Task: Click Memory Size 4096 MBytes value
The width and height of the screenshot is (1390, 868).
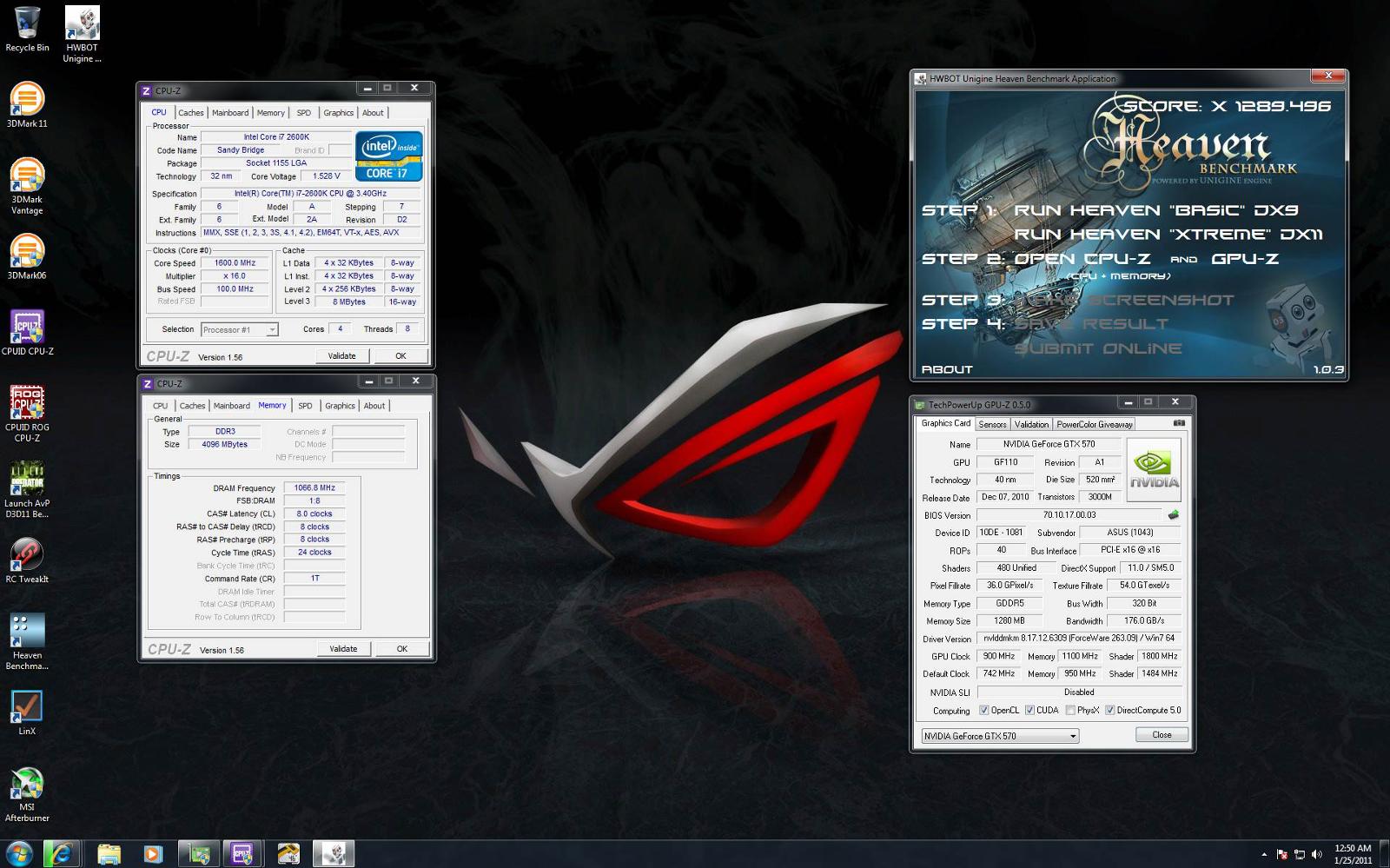Action: coord(224,444)
